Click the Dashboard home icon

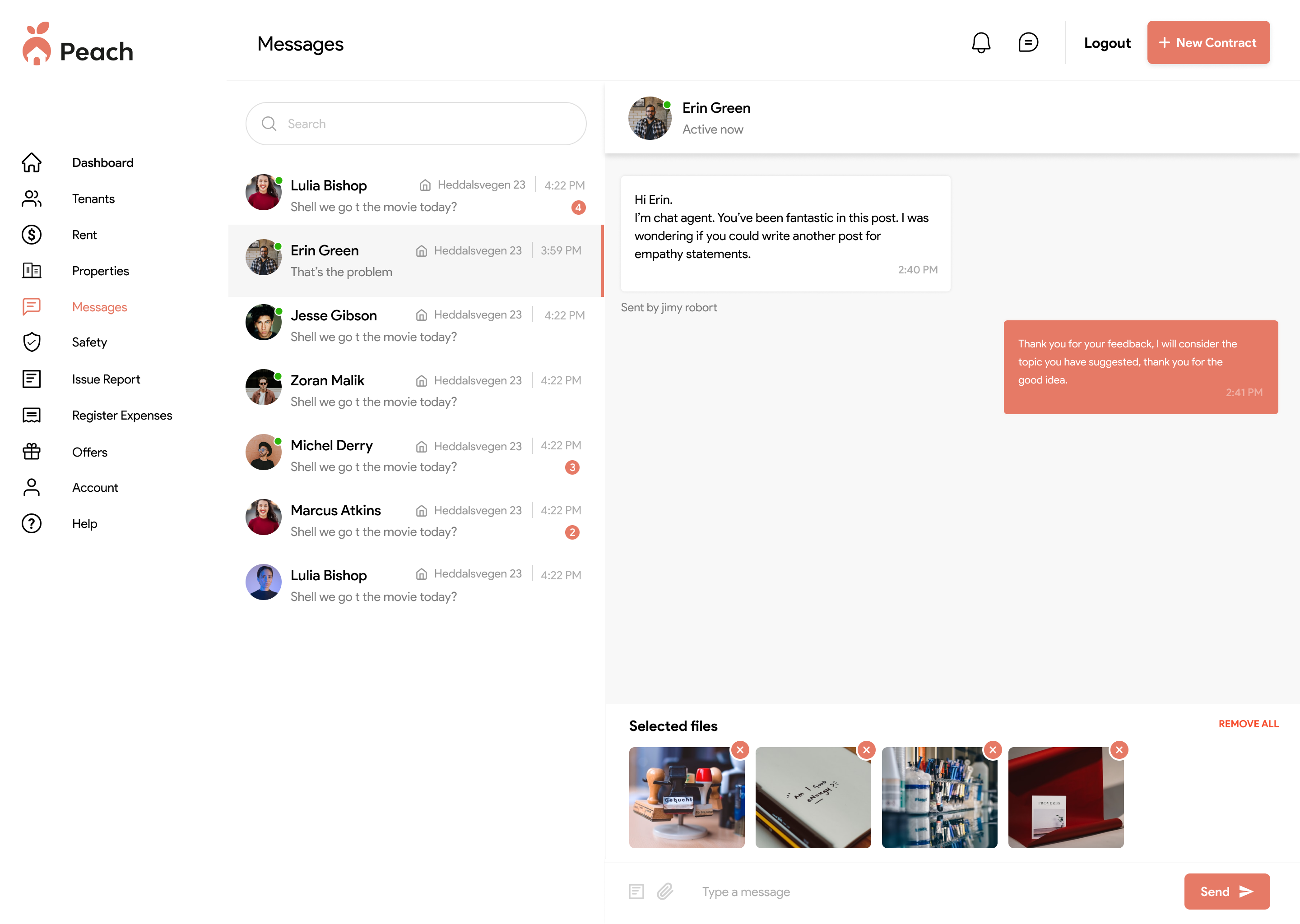coord(31,163)
